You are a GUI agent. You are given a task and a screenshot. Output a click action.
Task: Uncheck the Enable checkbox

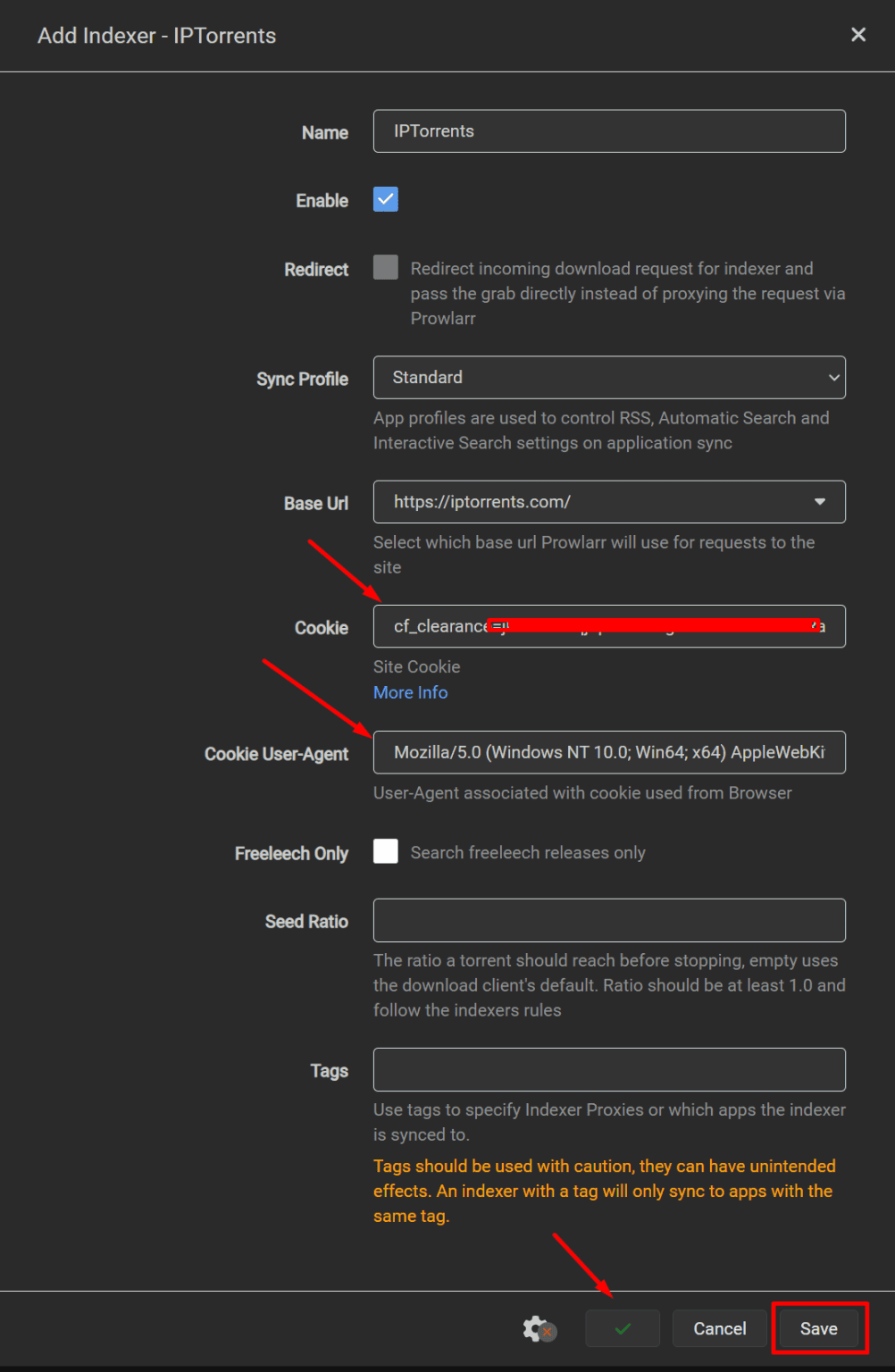pyautogui.click(x=386, y=199)
